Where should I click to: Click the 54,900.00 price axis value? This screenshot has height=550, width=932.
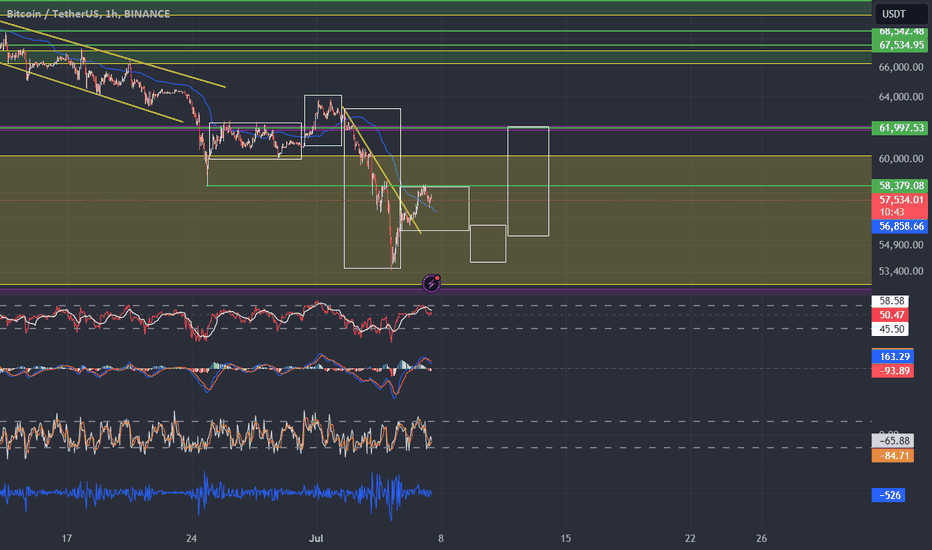point(901,245)
